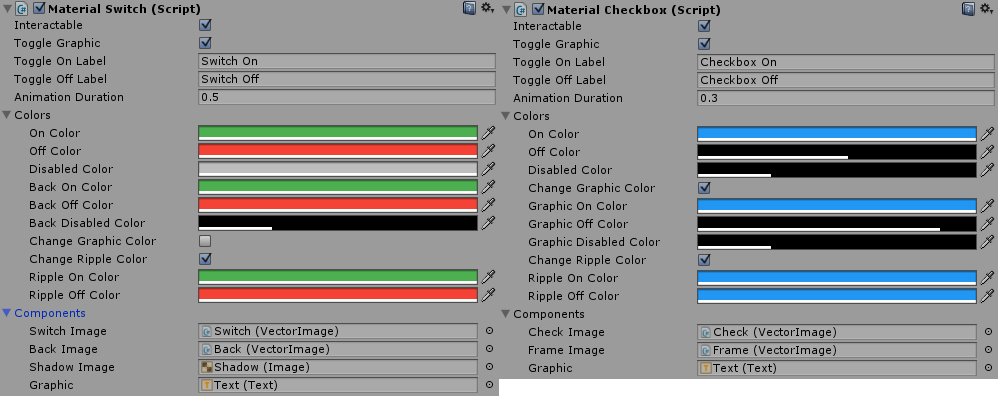Disable the Material Checkbox component checkbox
The height and width of the screenshot is (396, 998).
(x=538, y=9)
